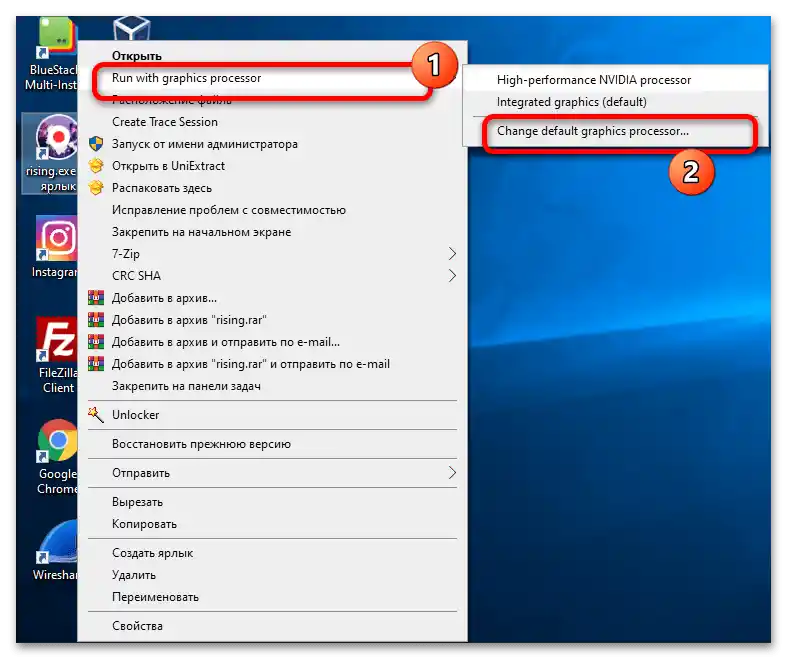Open Свойства from the context menu
This screenshot has width=787, height=659.
(272, 626)
